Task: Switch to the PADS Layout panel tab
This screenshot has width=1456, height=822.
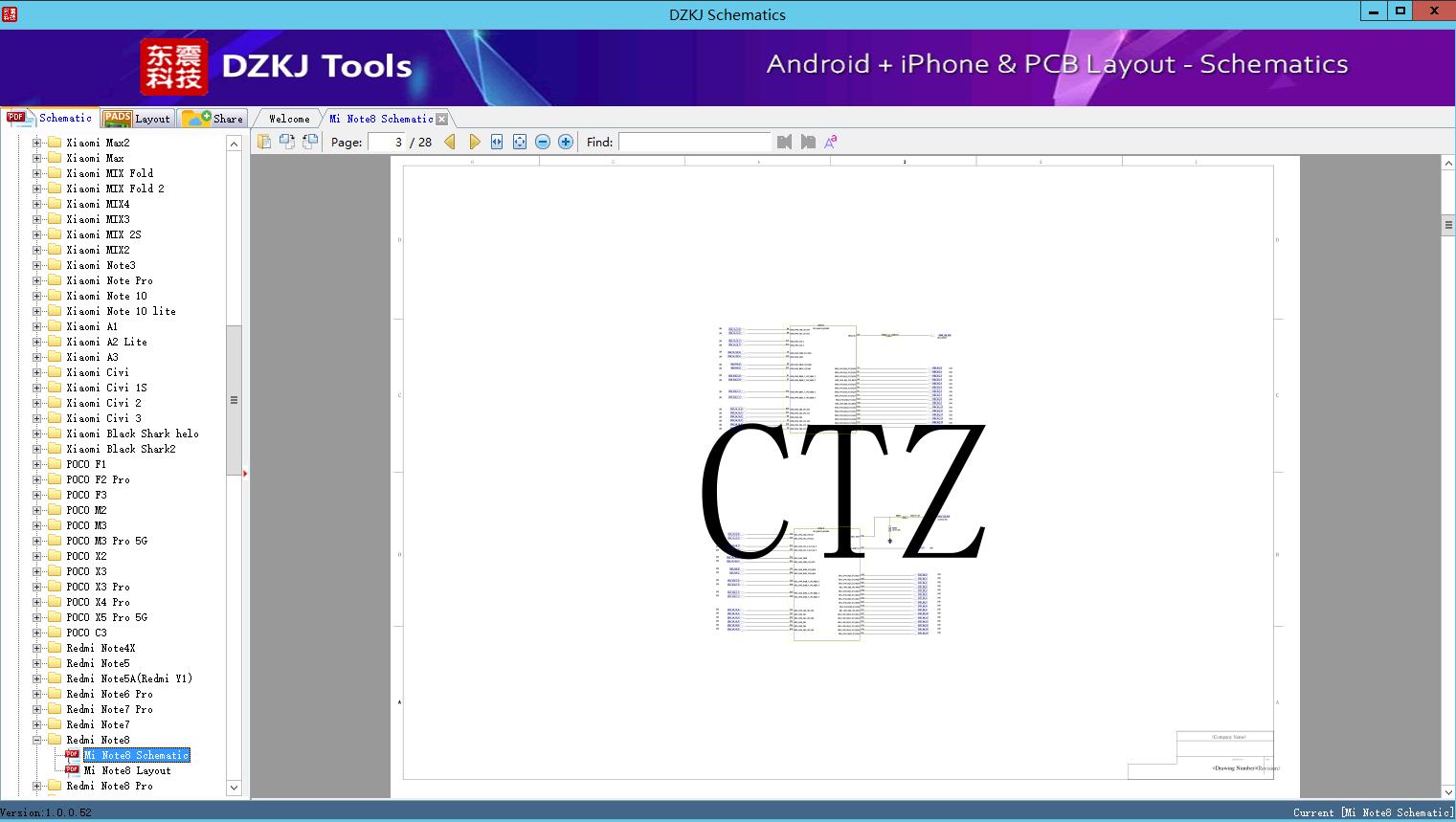Action: 137,119
